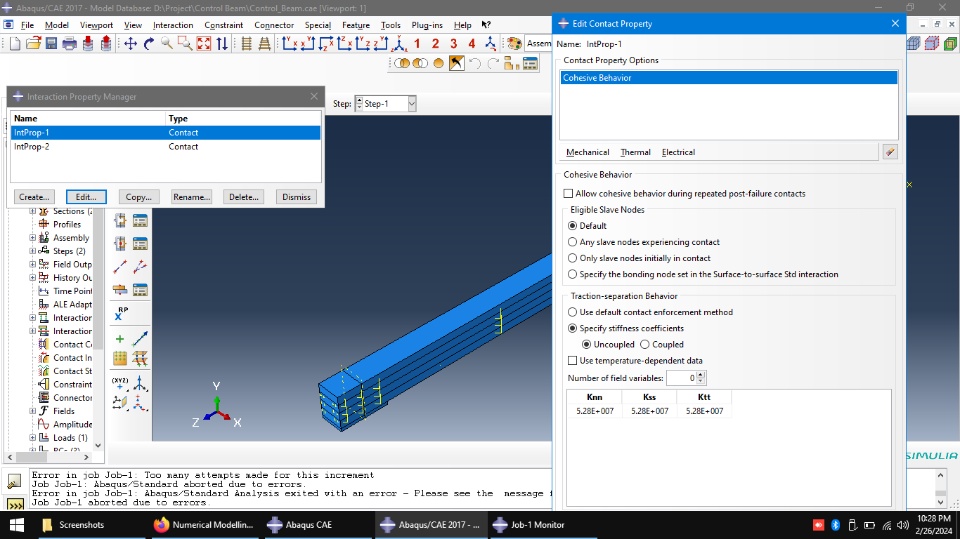Click the Auto-Fit View icon
Screen dimensions: 960x539
pyautogui.click(x=203, y=43)
